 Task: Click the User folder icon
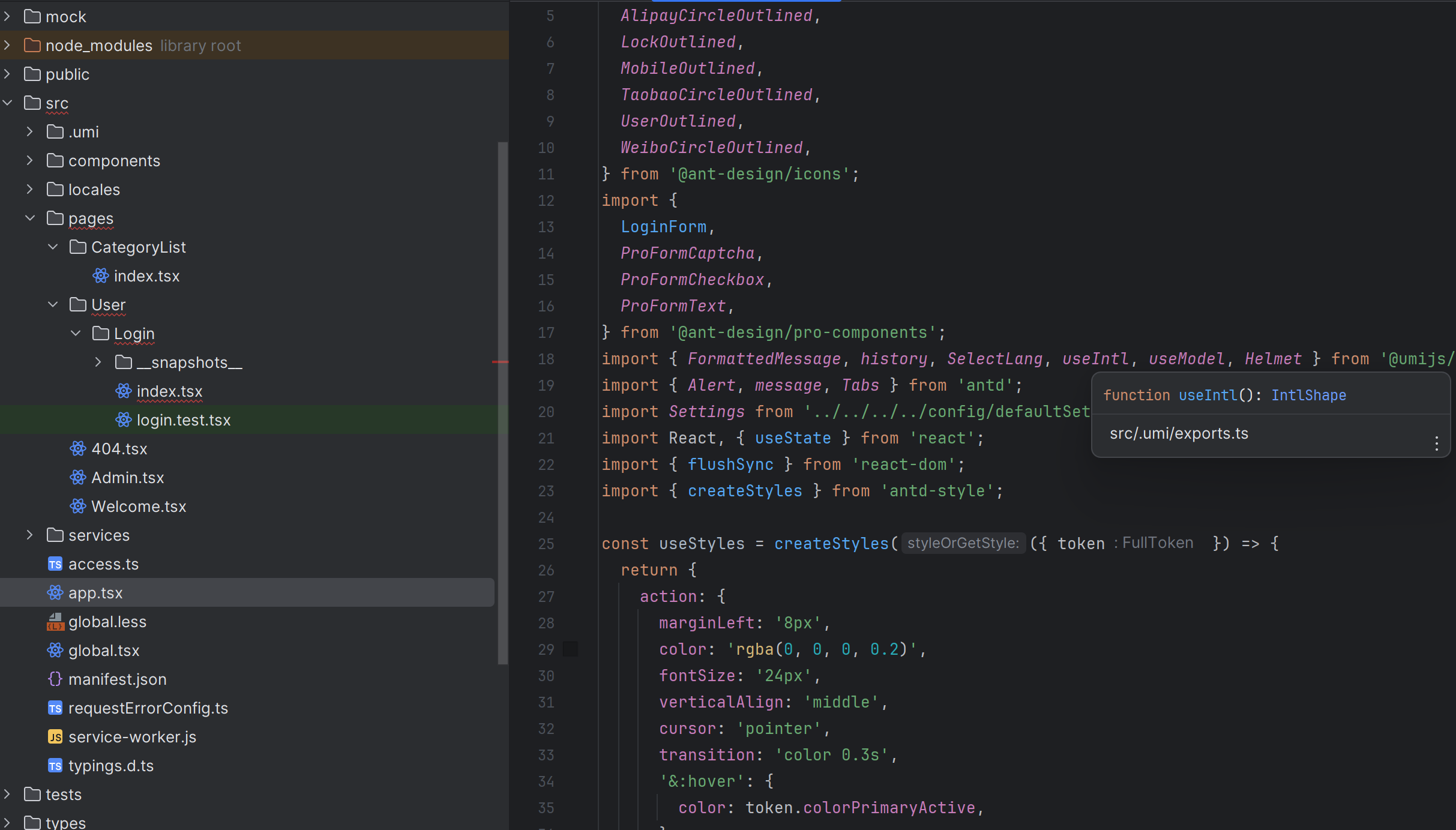pyautogui.click(x=78, y=305)
